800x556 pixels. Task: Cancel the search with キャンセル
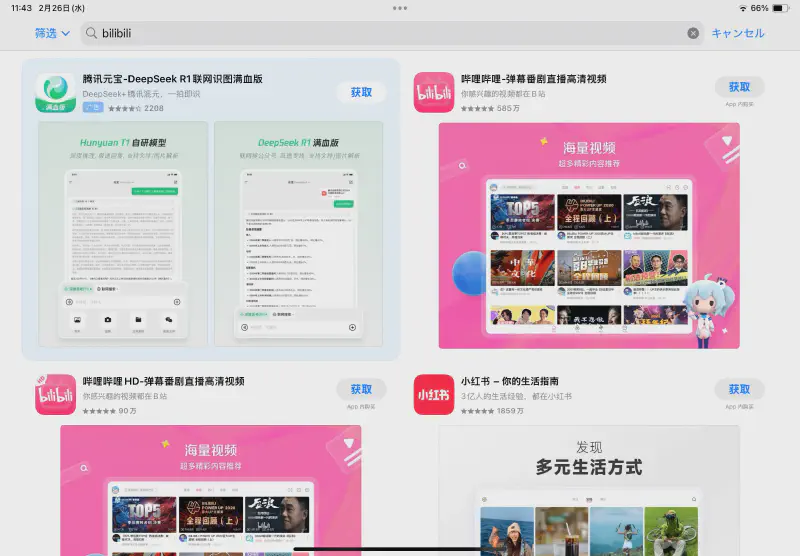(x=738, y=33)
